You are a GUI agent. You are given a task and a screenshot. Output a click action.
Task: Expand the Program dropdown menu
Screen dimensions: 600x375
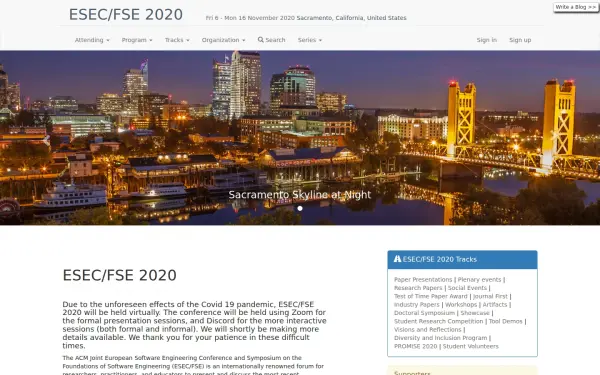coord(137,40)
